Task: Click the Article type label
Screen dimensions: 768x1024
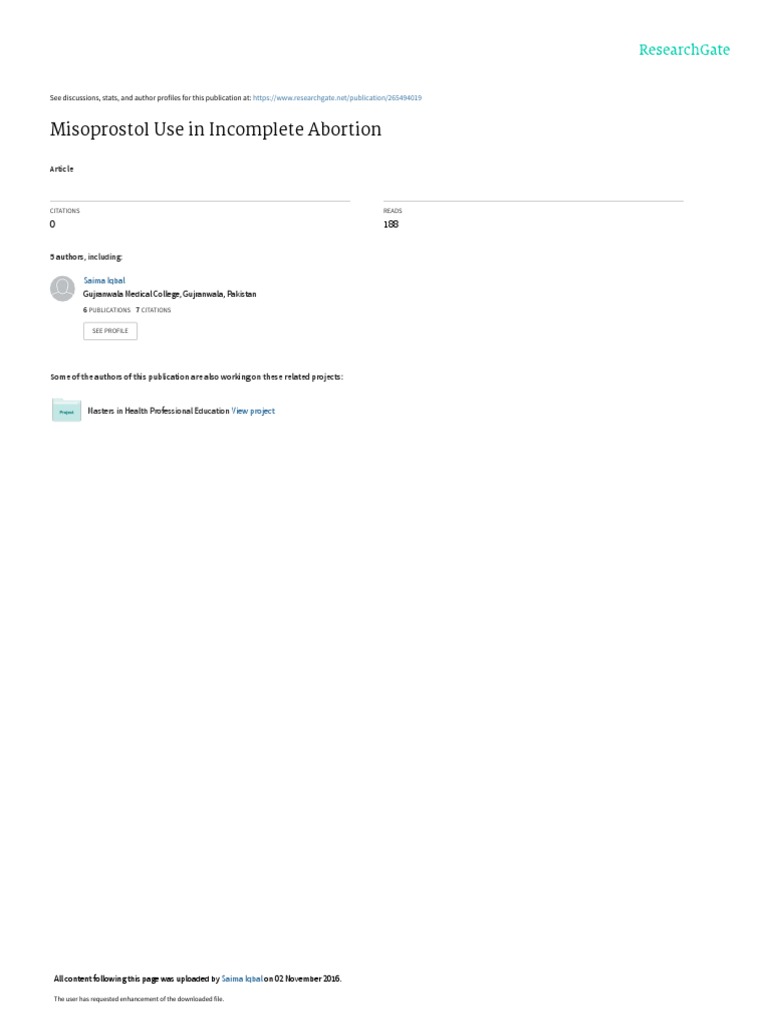Action: coord(61,169)
